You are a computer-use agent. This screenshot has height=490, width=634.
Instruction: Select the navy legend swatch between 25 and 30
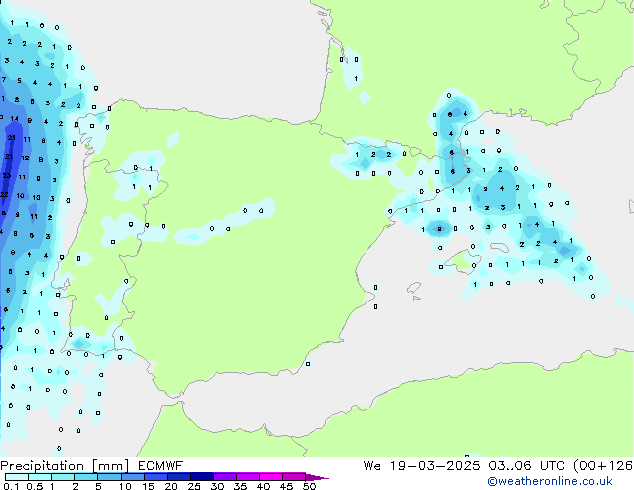point(201,477)
